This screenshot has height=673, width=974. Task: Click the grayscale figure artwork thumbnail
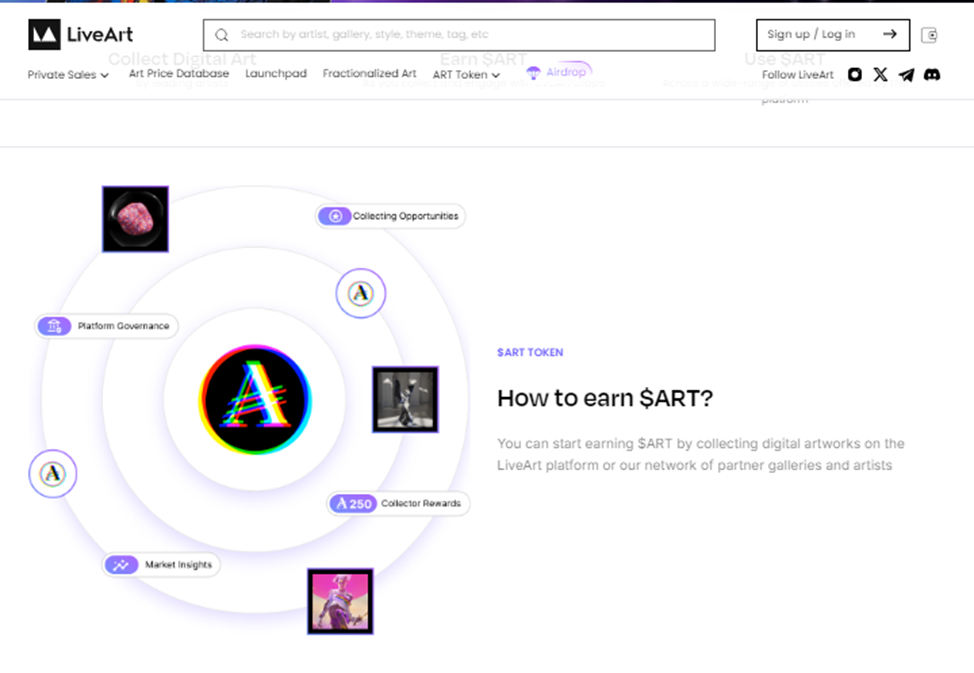coord(405,399)
